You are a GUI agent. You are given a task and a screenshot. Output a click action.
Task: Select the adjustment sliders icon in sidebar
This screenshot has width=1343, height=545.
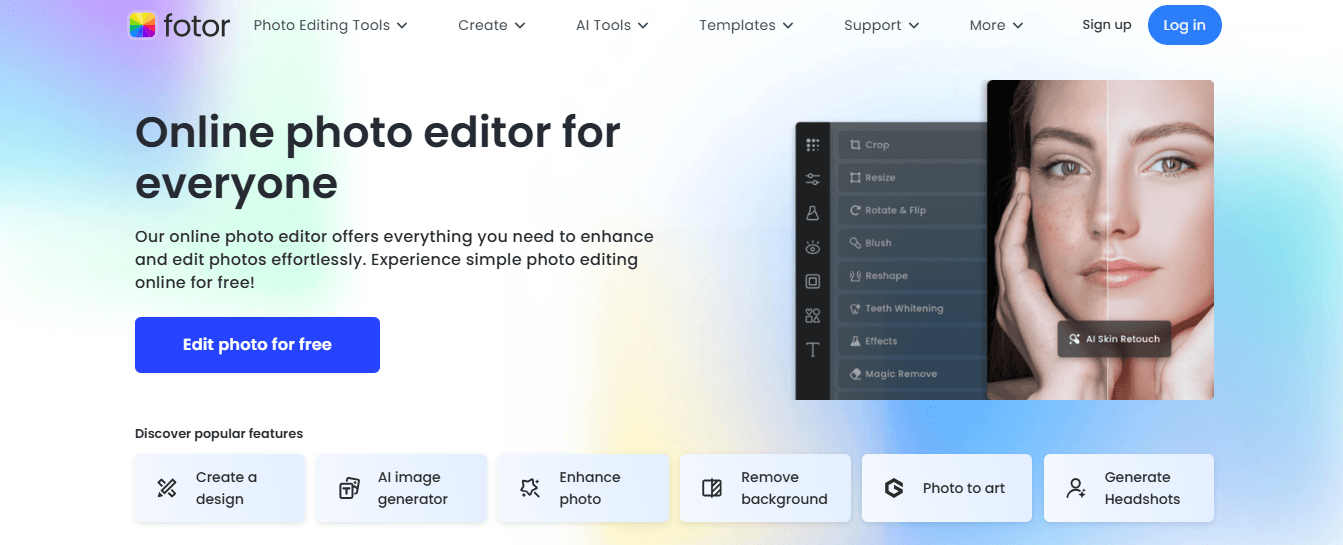point(813,179)
